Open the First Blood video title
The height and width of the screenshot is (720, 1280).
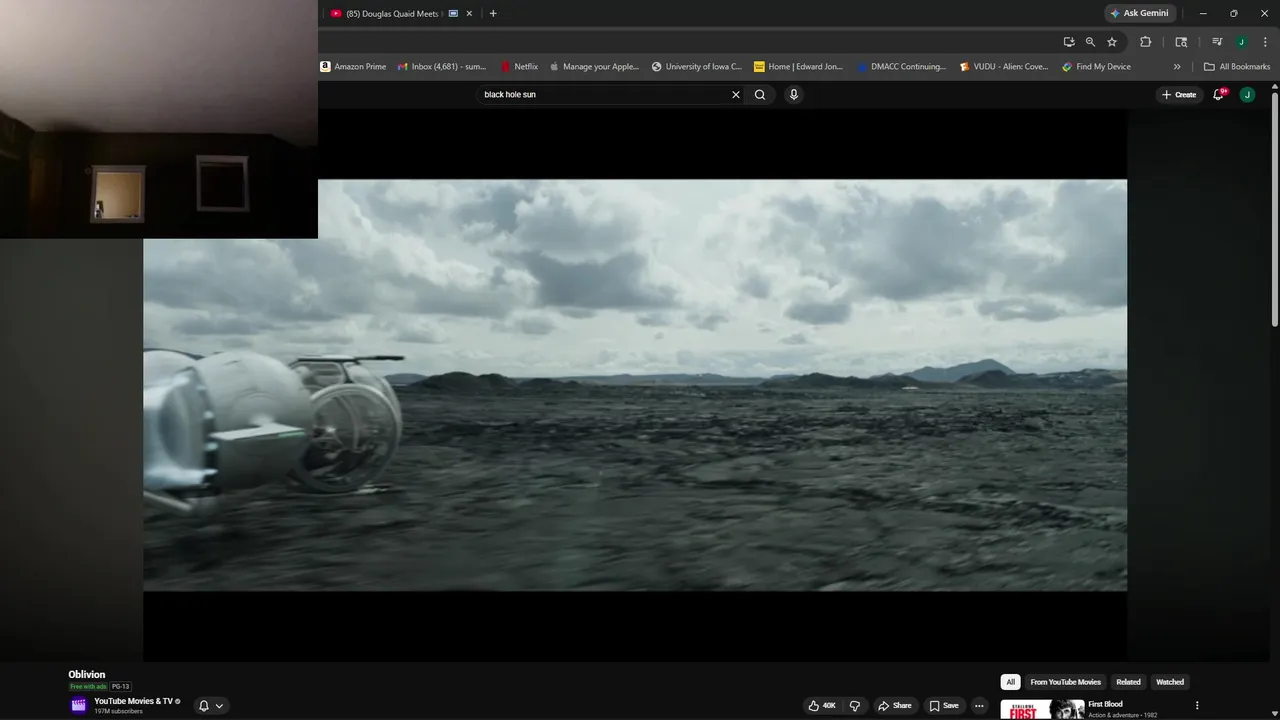pos(1105,704)
